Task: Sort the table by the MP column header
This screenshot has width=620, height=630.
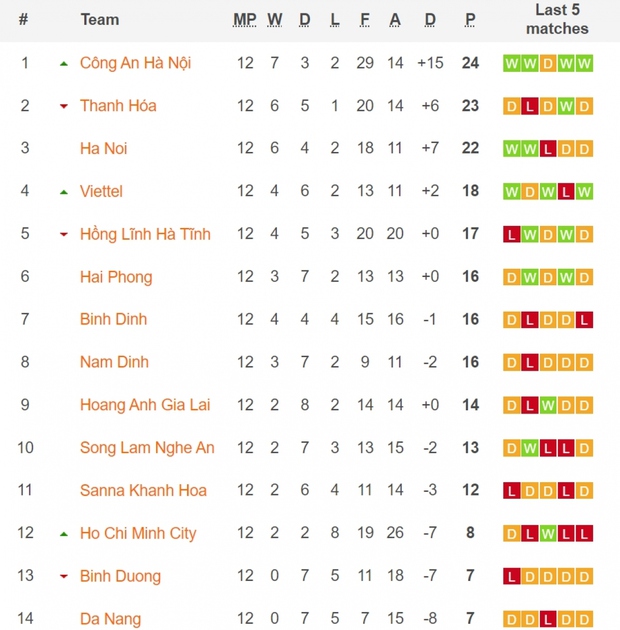Action: tap(244, 20)
